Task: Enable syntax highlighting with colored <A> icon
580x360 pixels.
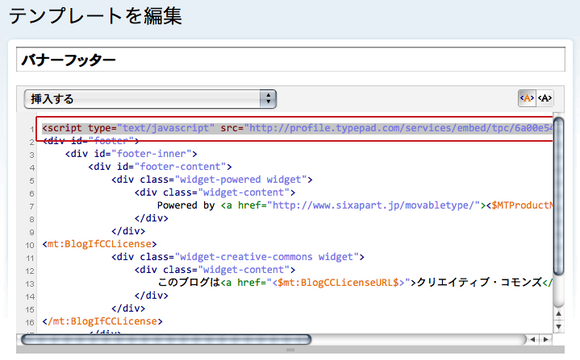Action: click(527, 98)
